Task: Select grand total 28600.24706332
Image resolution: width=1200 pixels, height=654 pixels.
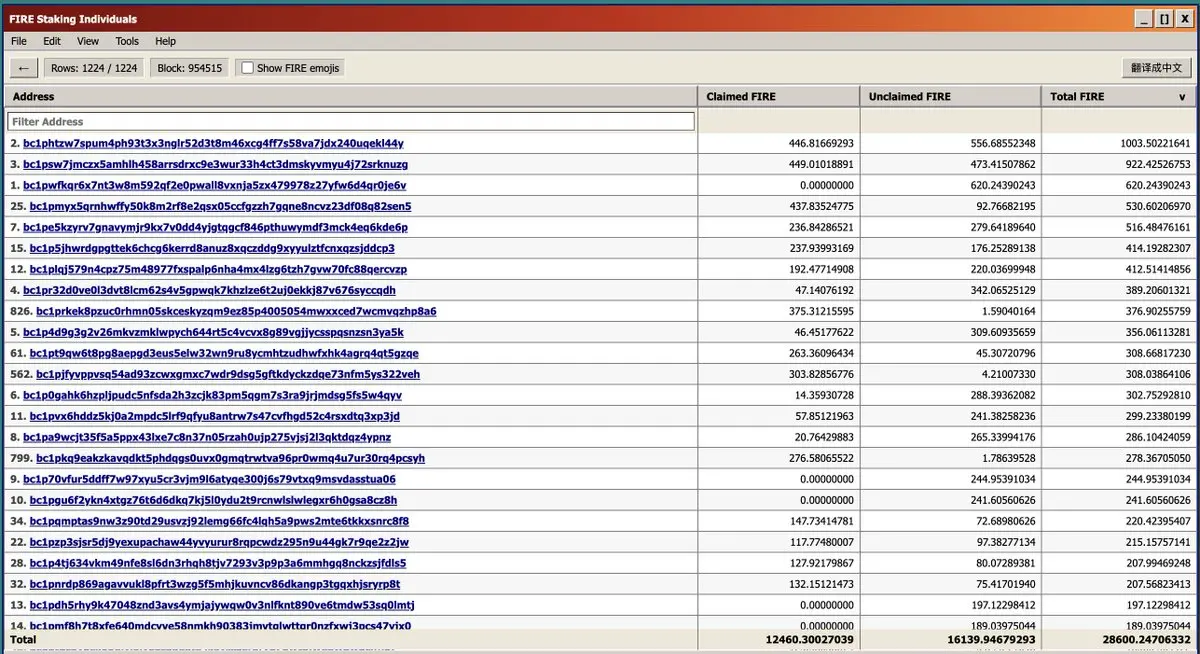Action: pyautogui.click(x=1146, y=638)
